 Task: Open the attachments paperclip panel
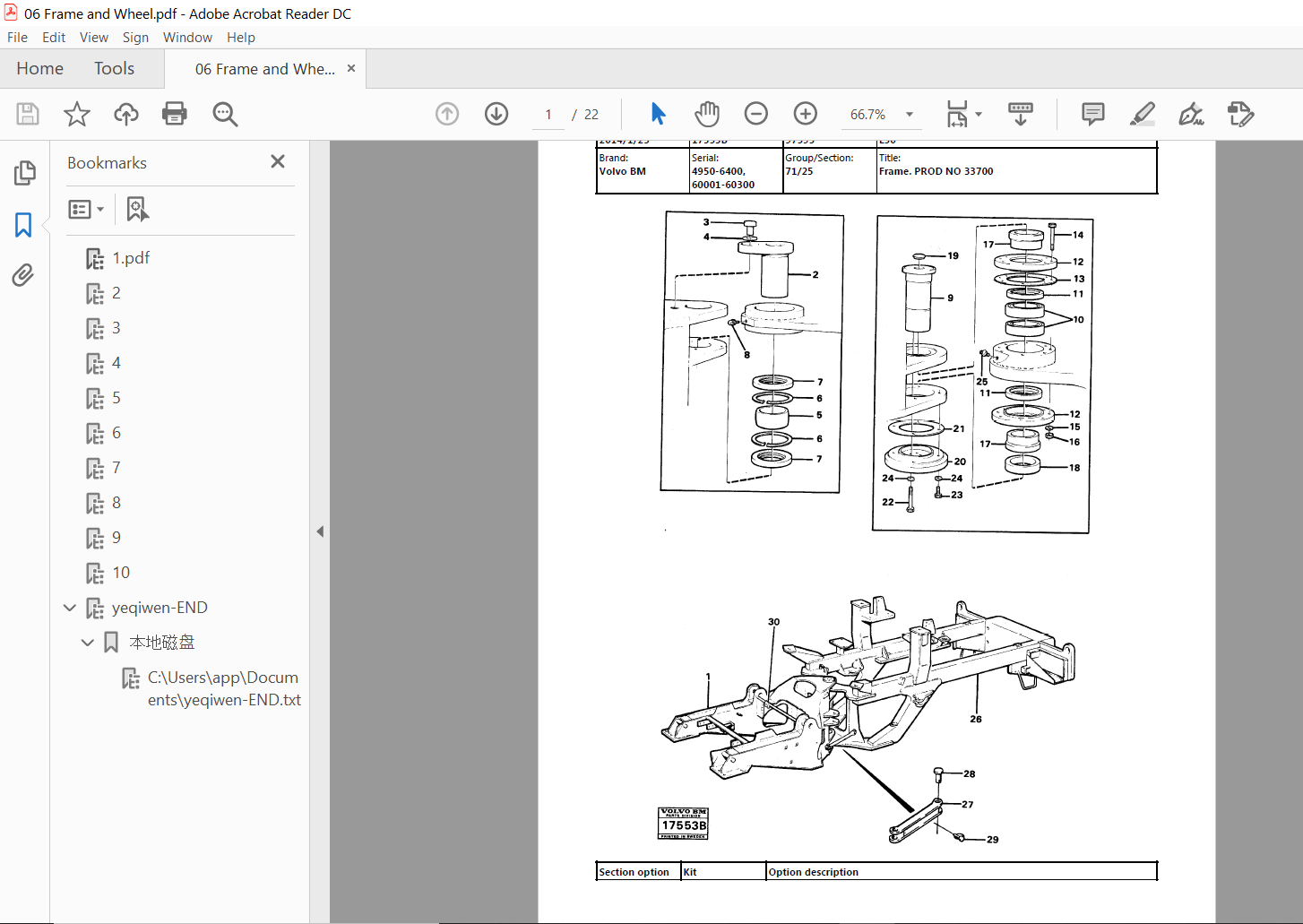point(23,275)
